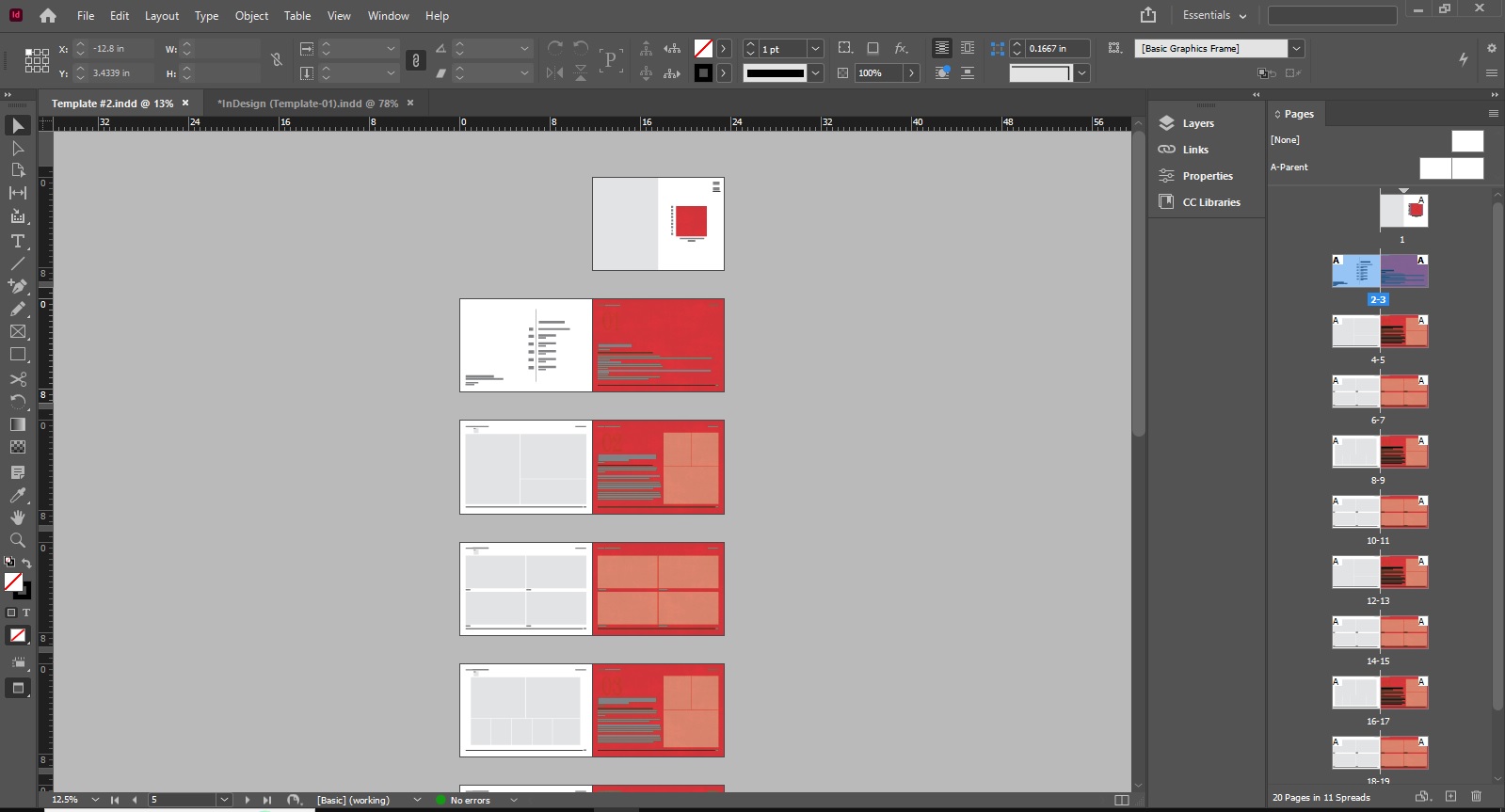This screenshot has height=812, width=1505.
Task: Toggle formatting affects container
Action: coord(11,613)
